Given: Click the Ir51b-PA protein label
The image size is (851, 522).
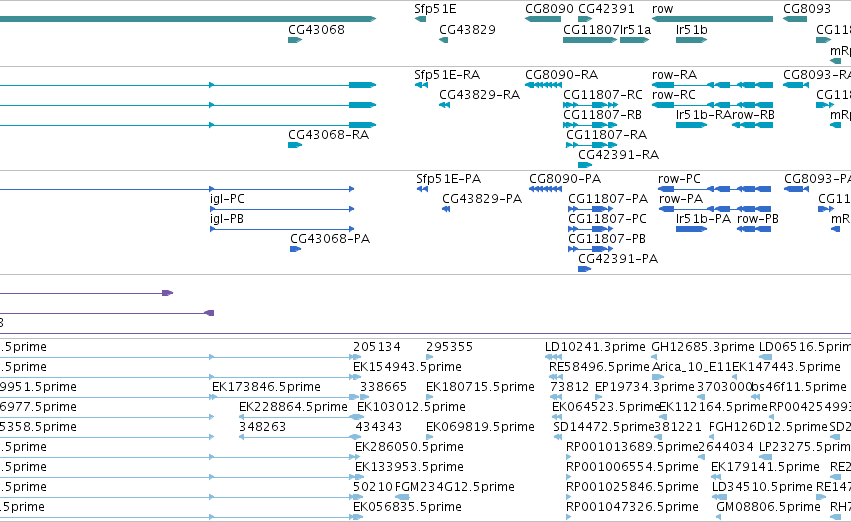Looking at the screenshot, I should 703,219.
